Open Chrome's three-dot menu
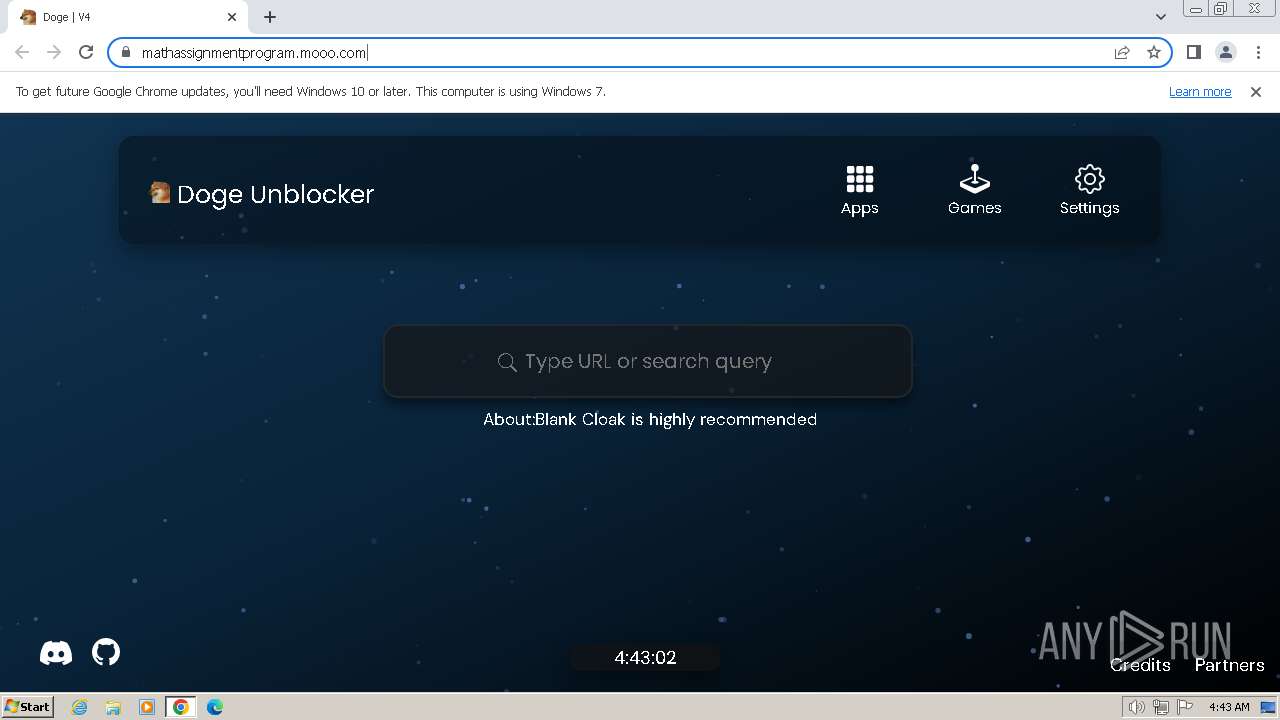Screen dimensions: 1280x720 pyautogui.click(x=1258, y=52)
